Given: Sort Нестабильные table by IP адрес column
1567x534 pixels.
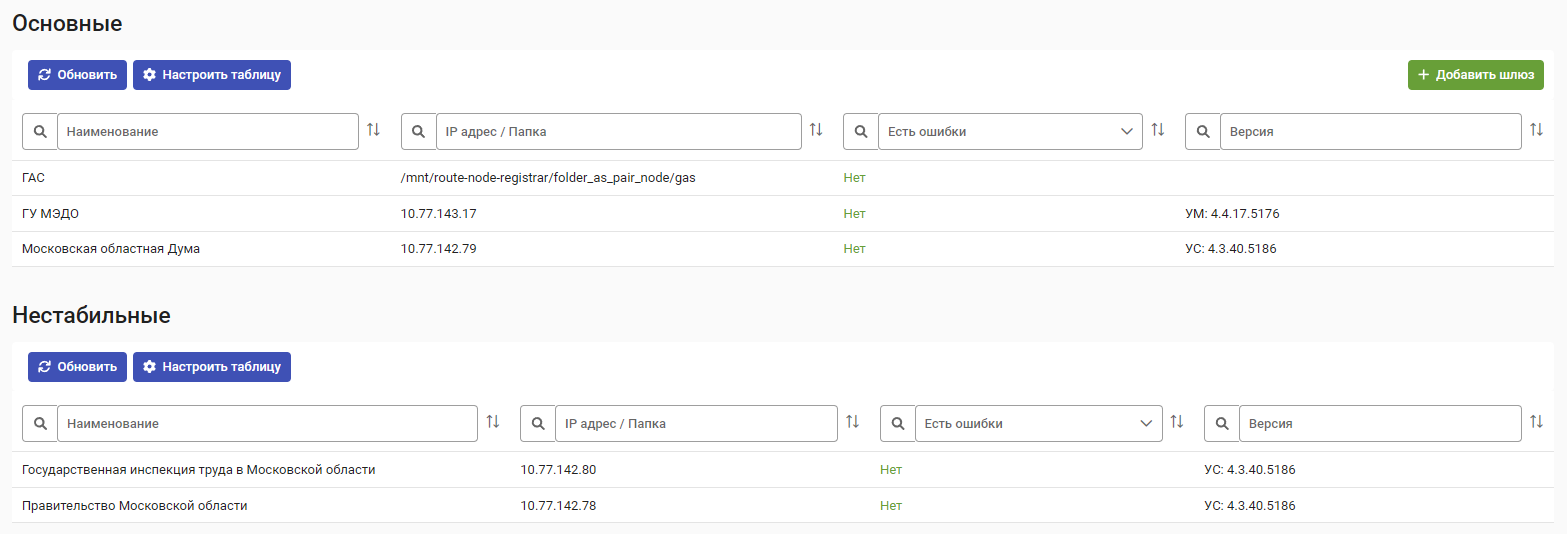Looking at the screenshot, I should [x=853, y=422].
